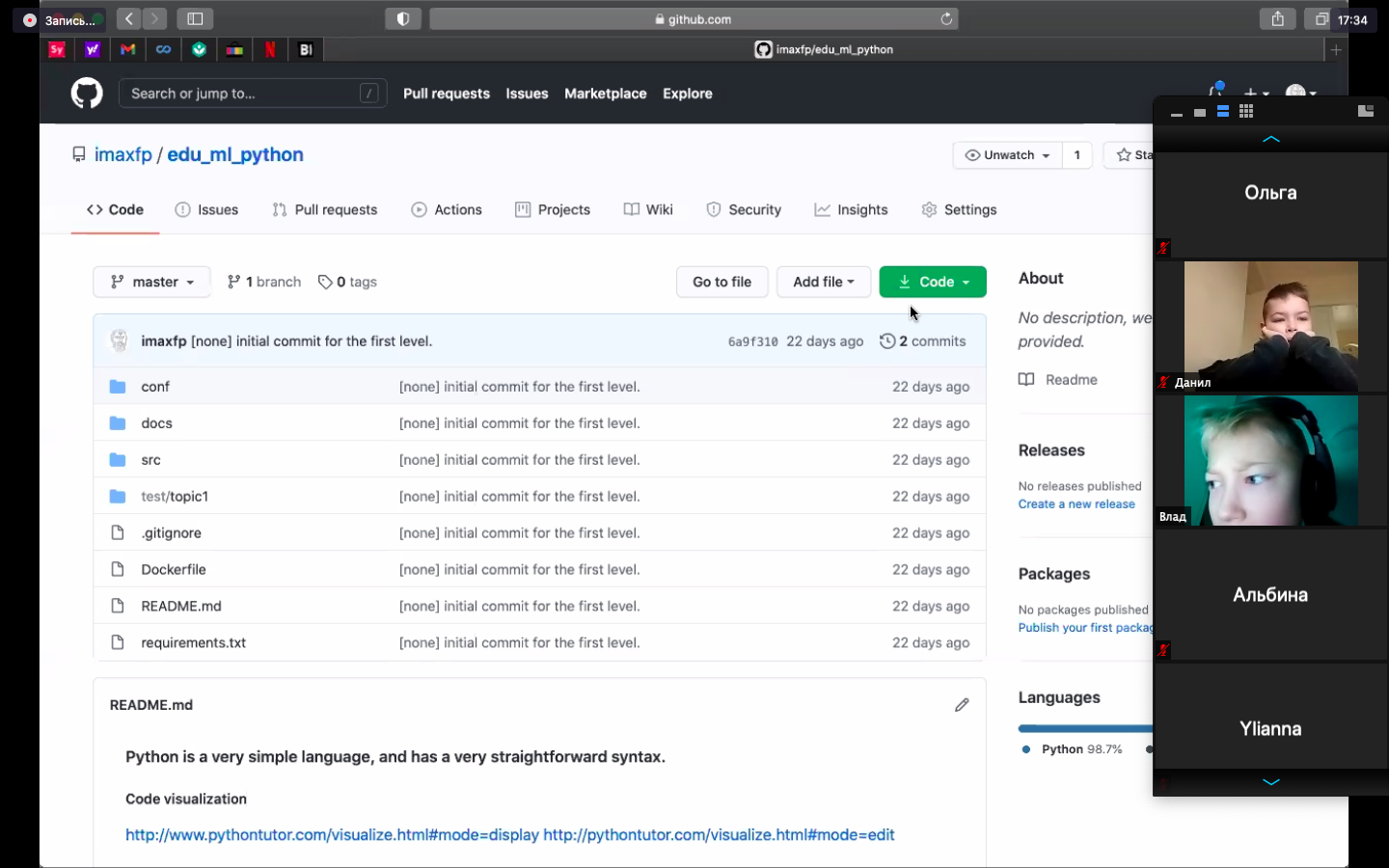Viewport: 1389px width, 868px height.
Task: Open the pythontutor mode=display link
Action: coord(332,835)
